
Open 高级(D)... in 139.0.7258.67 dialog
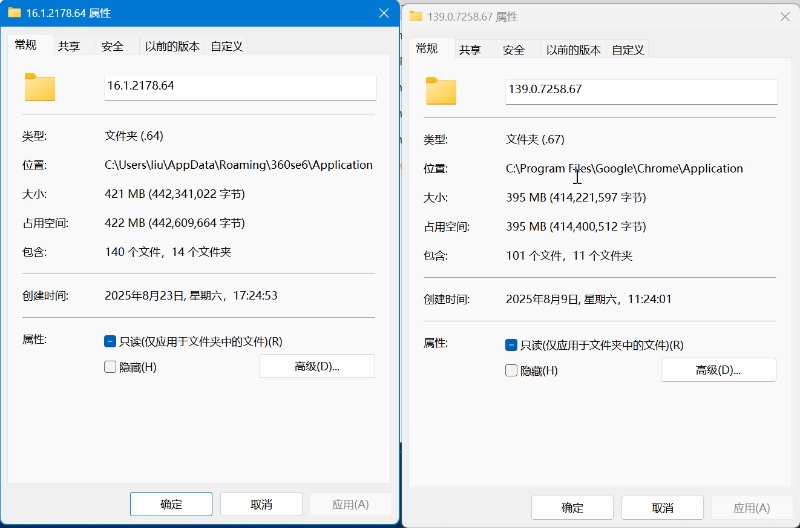pyautogui.click(x=718, y=370)
